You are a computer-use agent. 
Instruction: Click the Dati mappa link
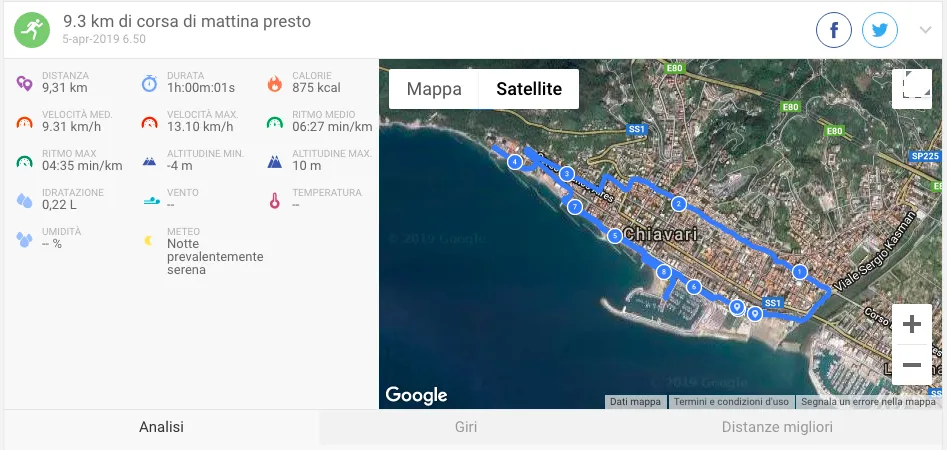click(x=635, y=402)
